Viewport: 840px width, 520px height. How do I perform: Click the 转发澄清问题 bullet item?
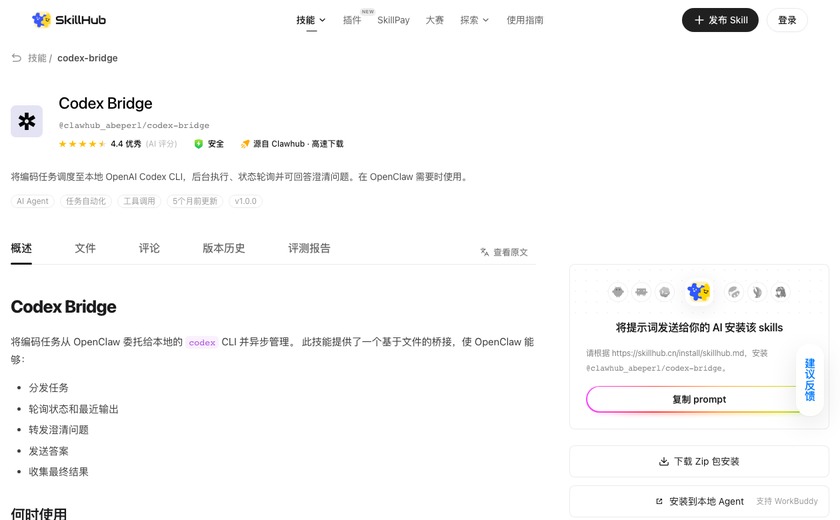point(58,430)
